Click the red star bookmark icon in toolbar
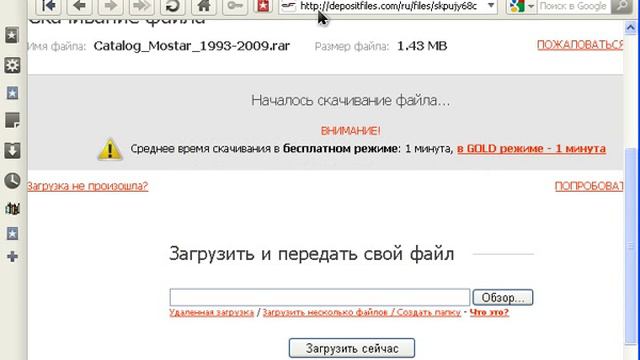This screenshot has width=640, height=360. pyautogui.click(x=263, y=6)
